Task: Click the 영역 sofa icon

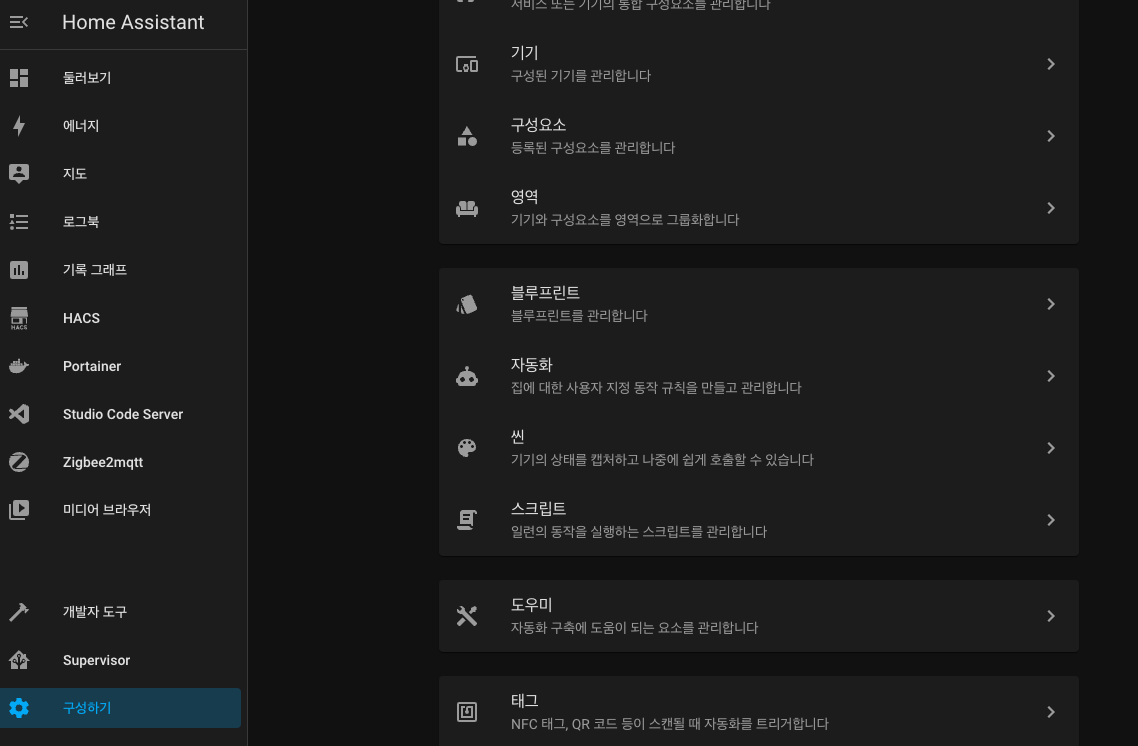Action: pyautogui.click(x=467, y=208)
